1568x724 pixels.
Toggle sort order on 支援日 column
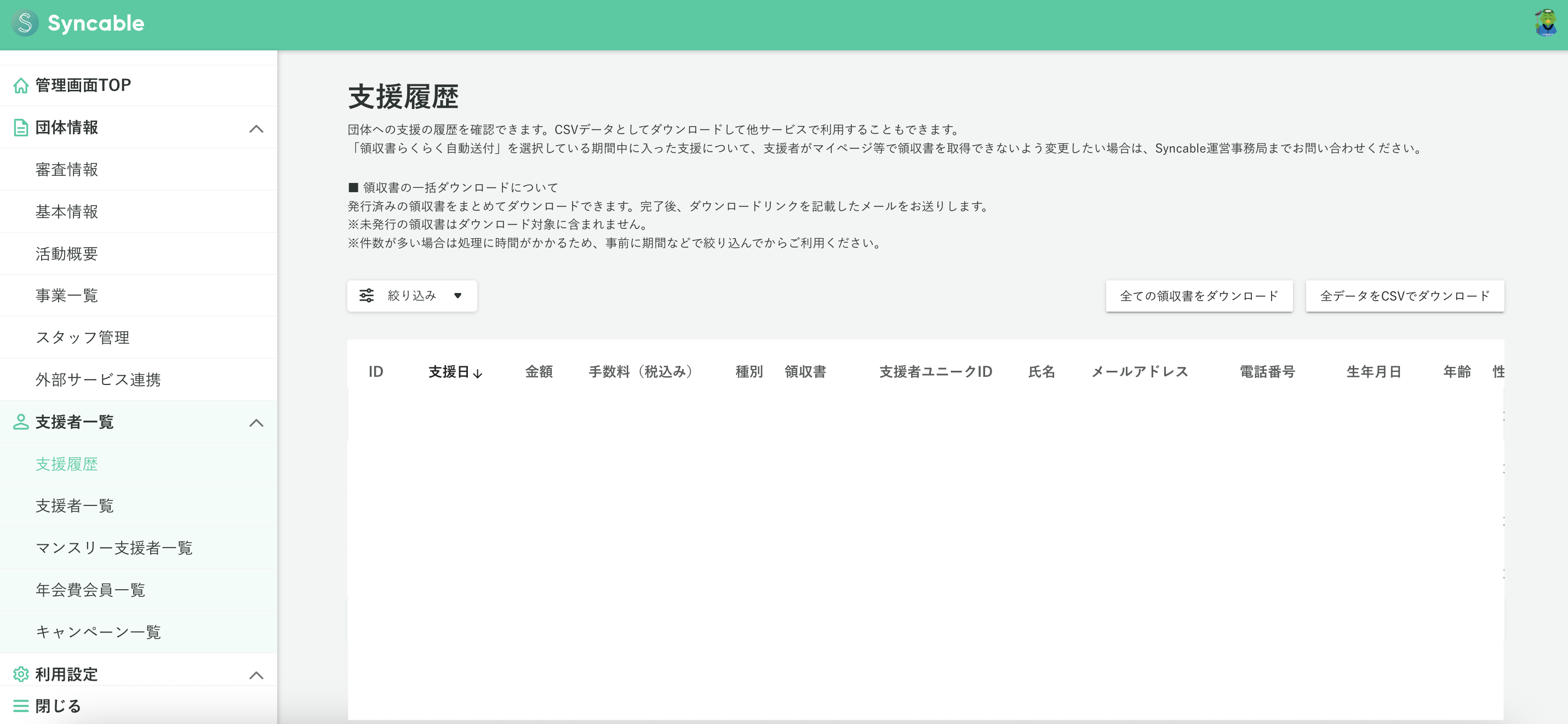[455, 372]
